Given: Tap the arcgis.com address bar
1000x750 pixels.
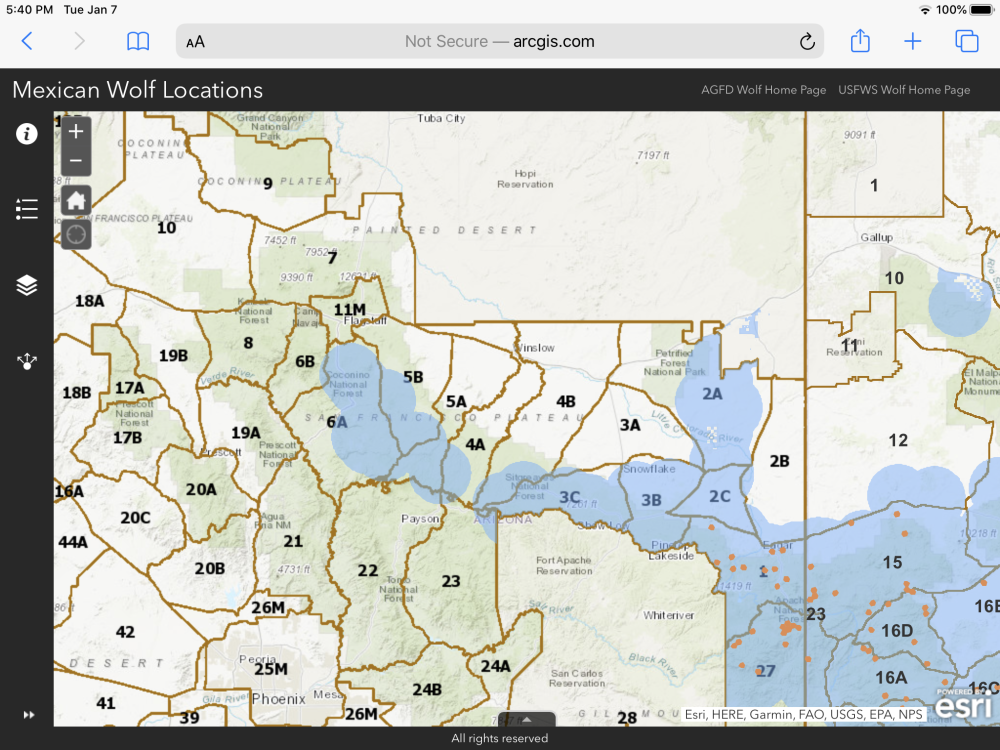Looking at the screenshot, I should point(500,41).
